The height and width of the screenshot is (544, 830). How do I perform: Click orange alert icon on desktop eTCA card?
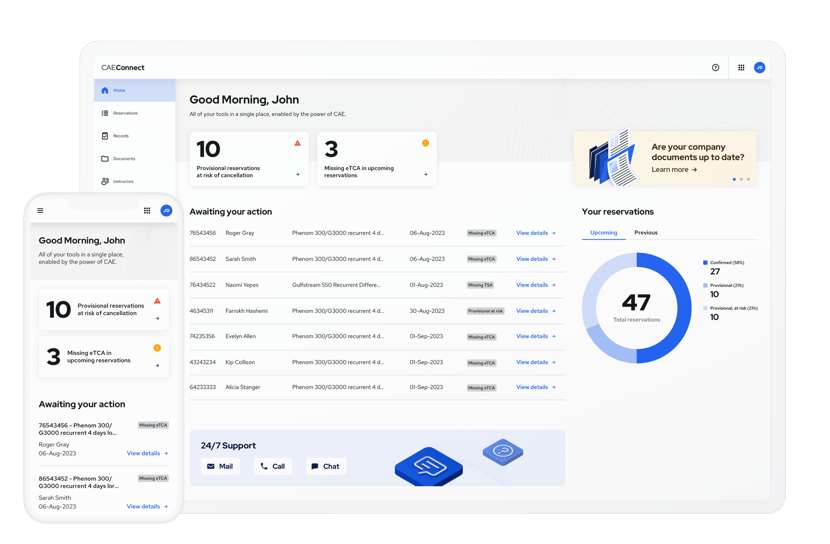[425, 143]
